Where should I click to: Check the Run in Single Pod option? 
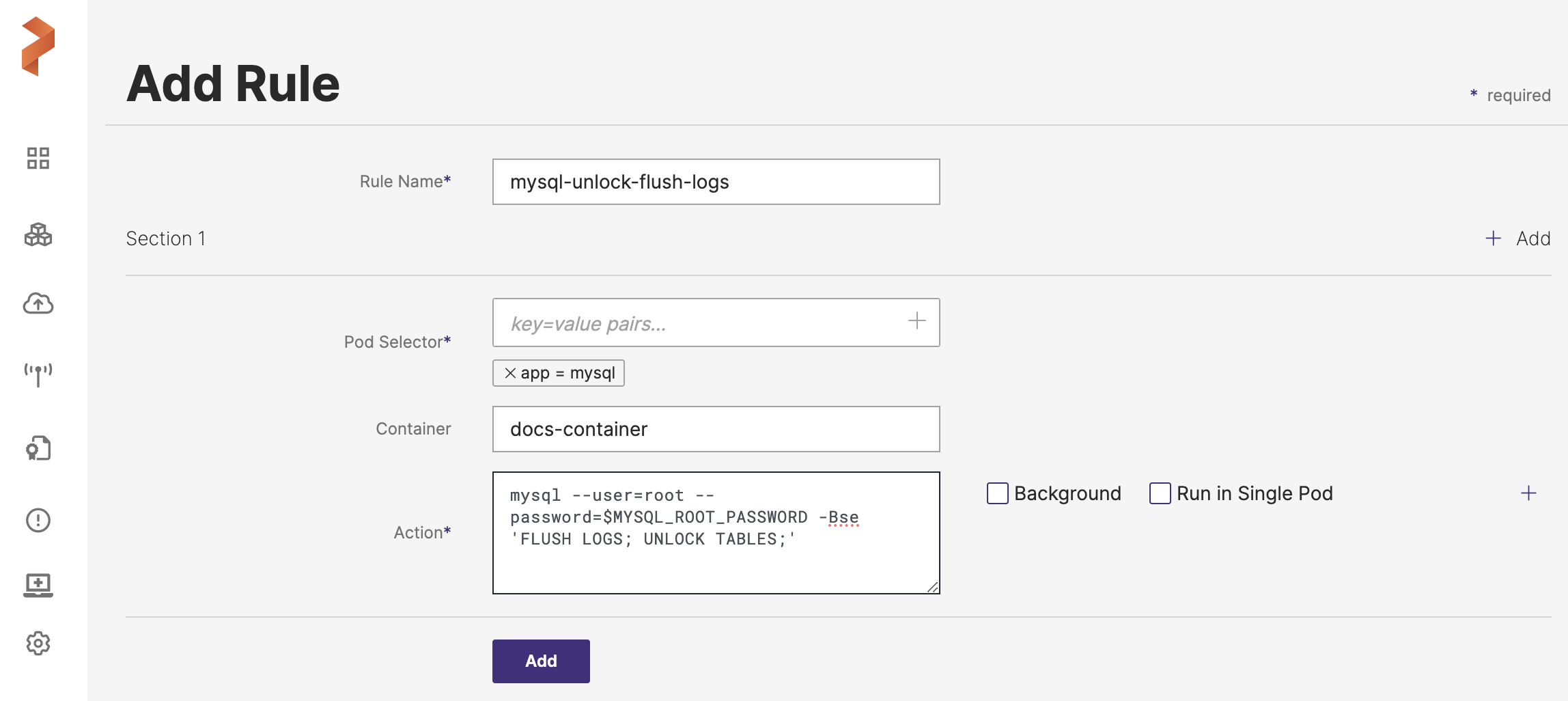click(1160, 493)
